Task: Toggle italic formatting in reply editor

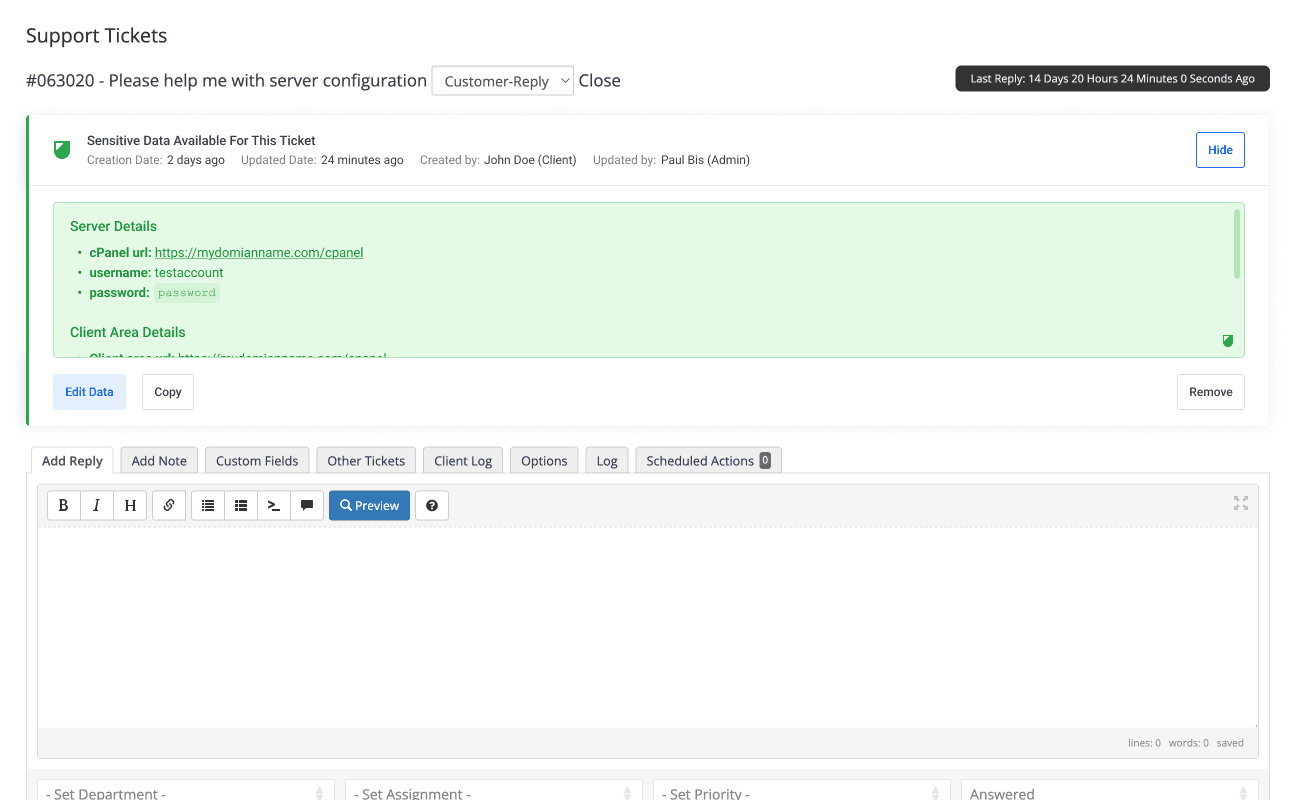Action: coord(97,506)
